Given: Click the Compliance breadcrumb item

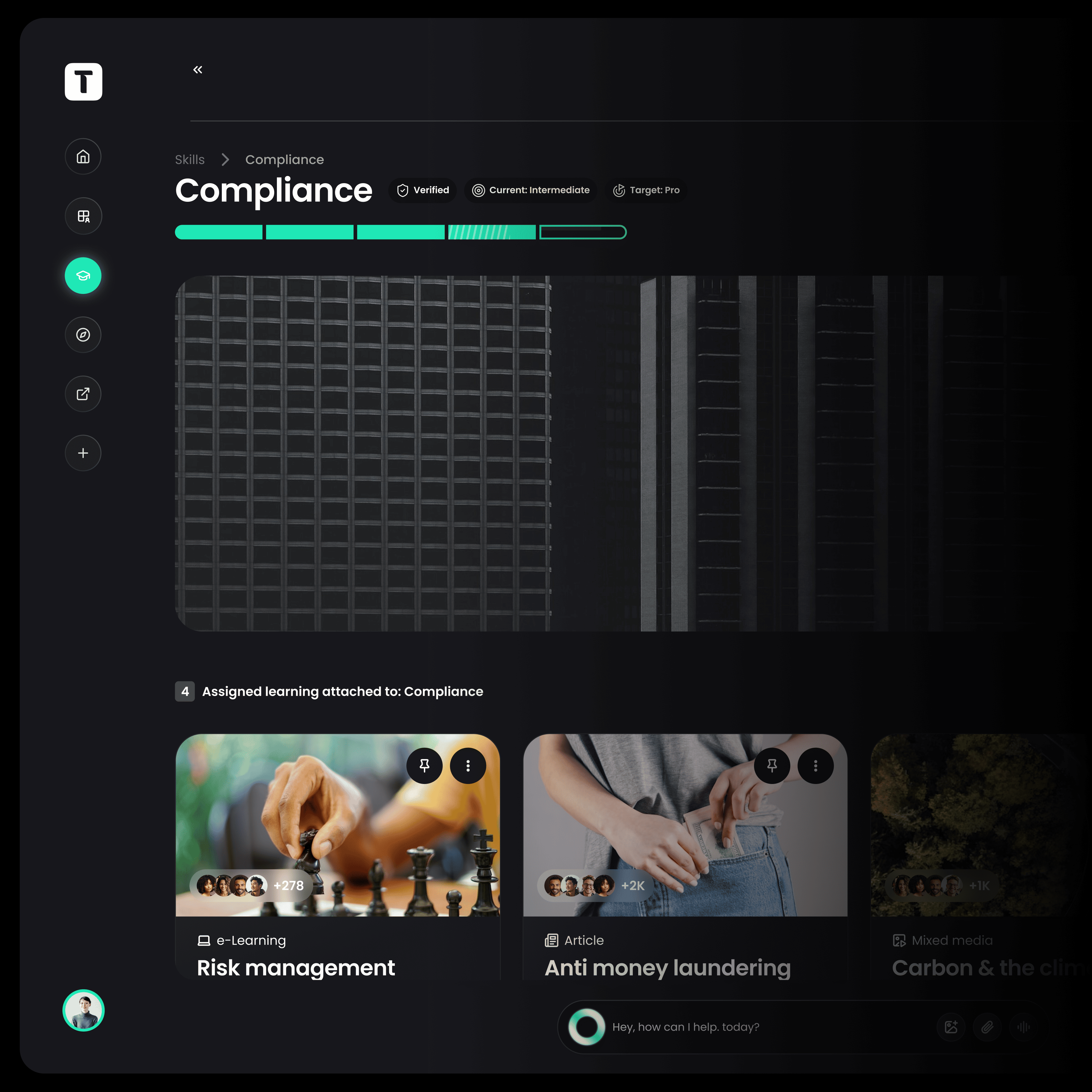Looking at the screenshot, I should (284, 159).
